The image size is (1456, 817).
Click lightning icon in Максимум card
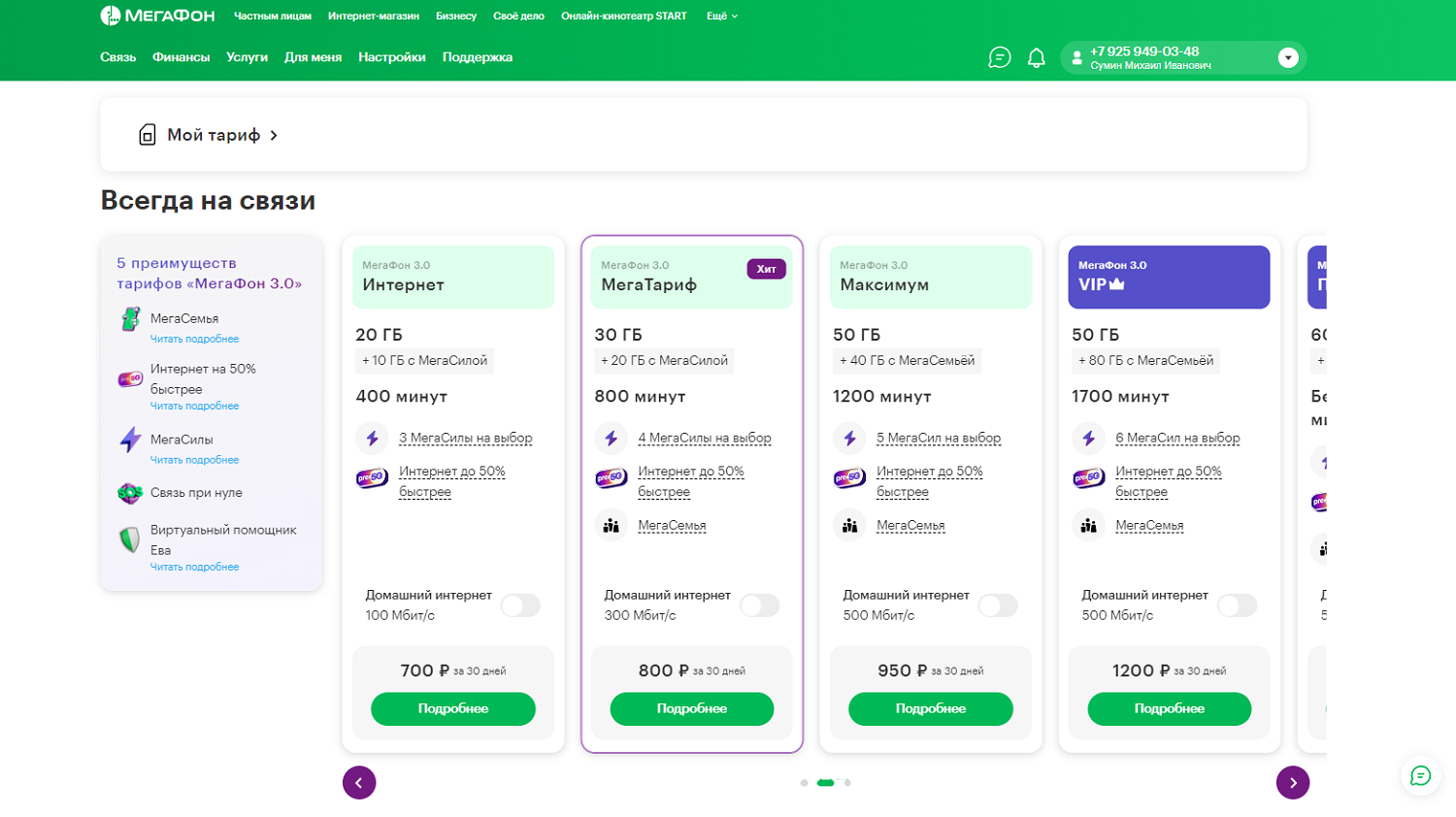[849, 439]
